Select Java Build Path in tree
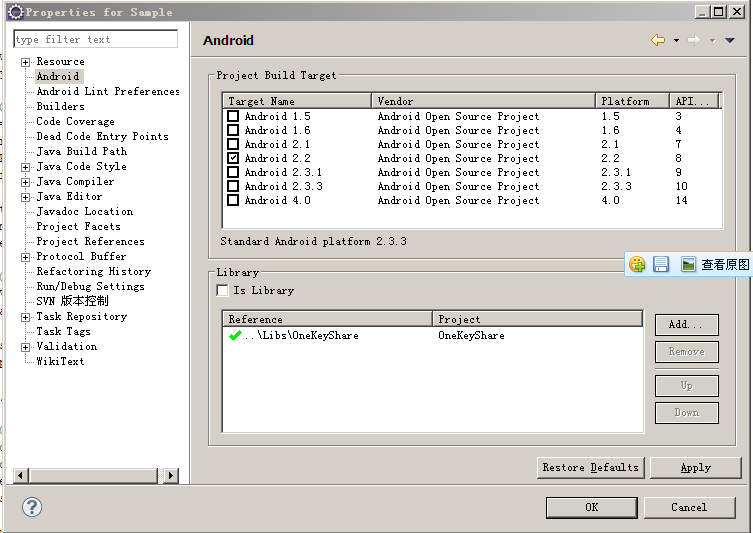 coord(82,151)
